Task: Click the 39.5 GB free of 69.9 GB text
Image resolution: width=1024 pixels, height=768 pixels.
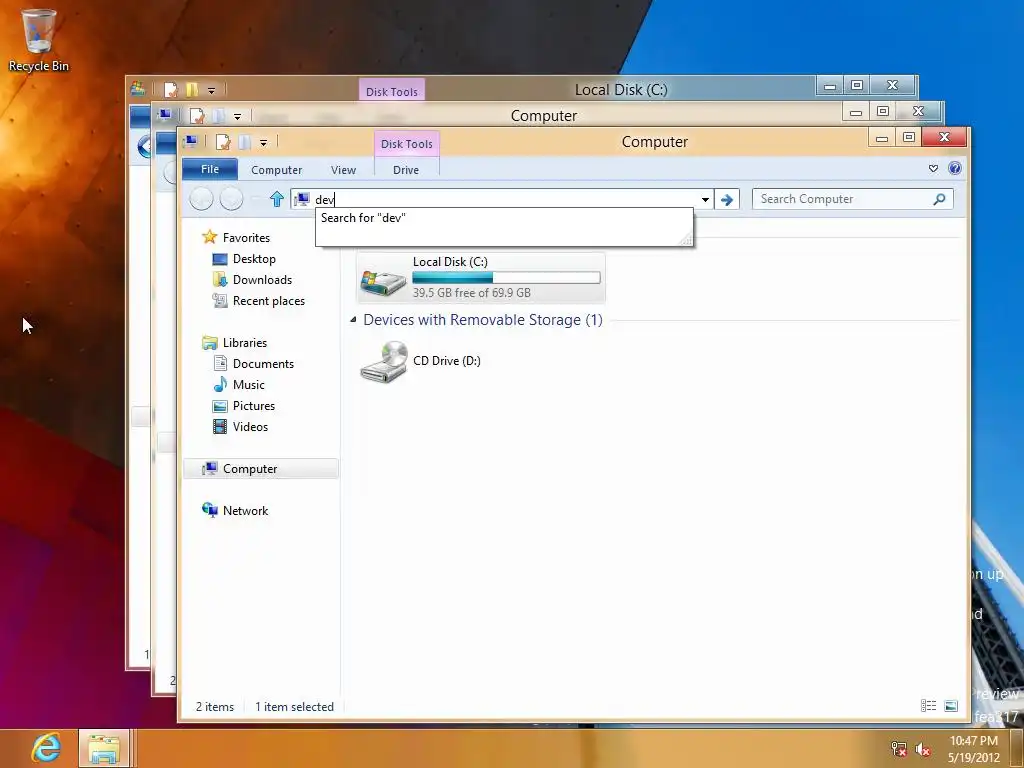Action: 472,293
